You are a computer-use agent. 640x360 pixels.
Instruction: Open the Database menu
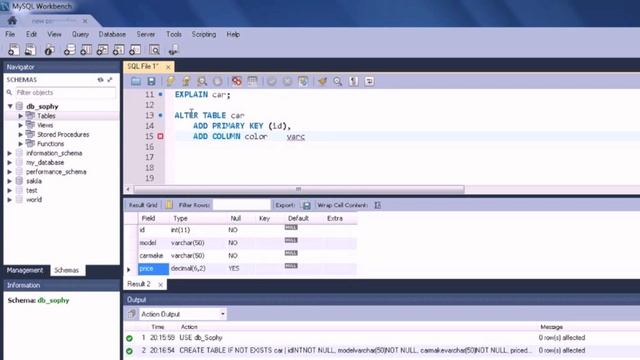[112, 34]
